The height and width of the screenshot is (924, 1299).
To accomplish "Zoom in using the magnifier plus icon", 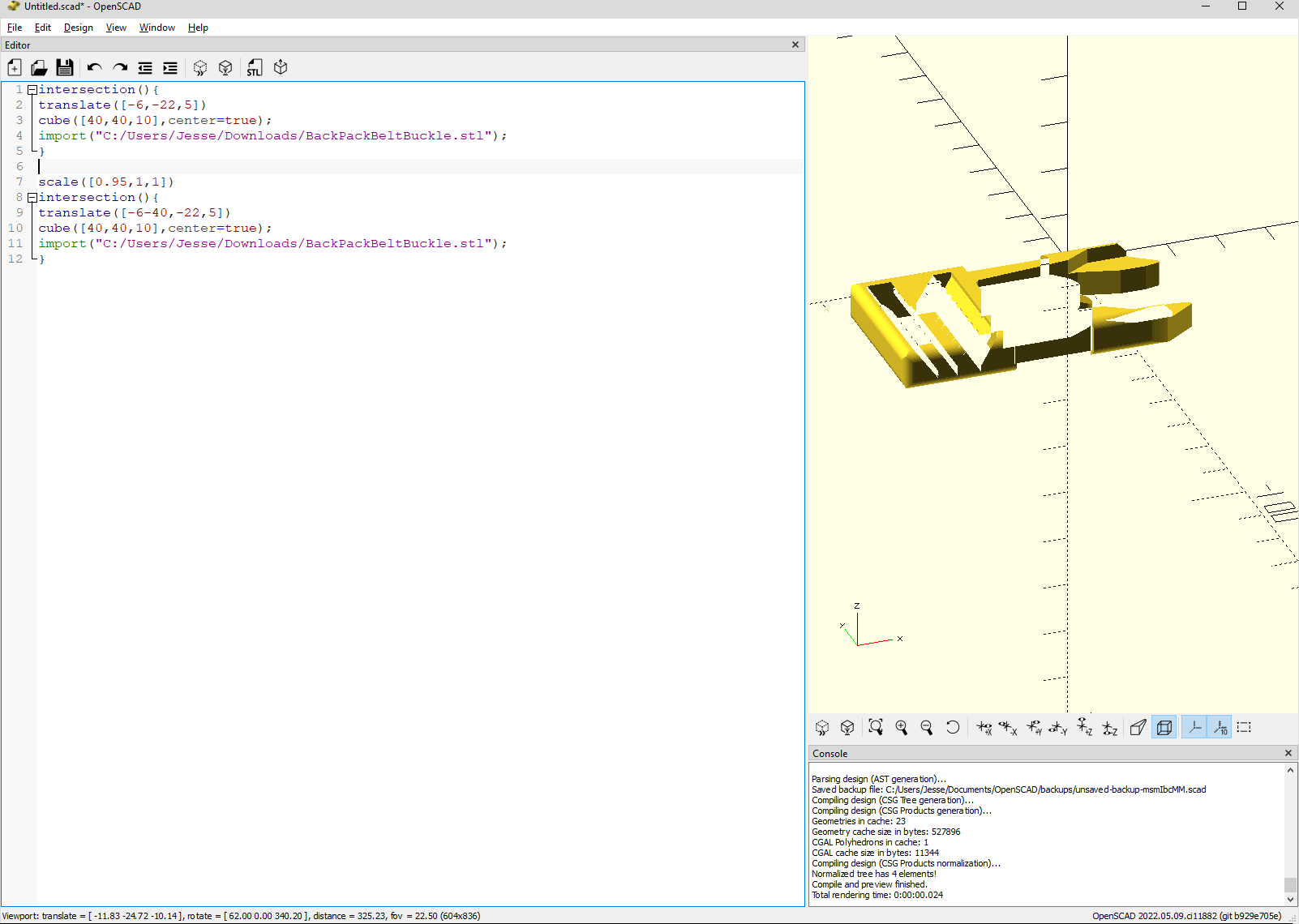I will (x=901, y=727).
